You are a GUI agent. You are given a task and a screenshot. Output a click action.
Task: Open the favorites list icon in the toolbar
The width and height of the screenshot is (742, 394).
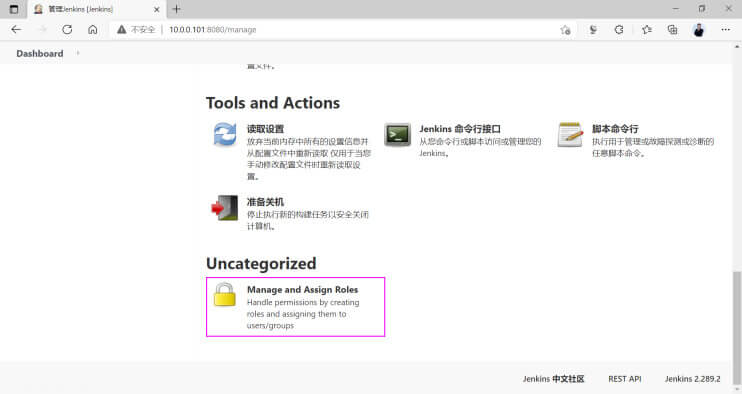click(x=647, y=30)
